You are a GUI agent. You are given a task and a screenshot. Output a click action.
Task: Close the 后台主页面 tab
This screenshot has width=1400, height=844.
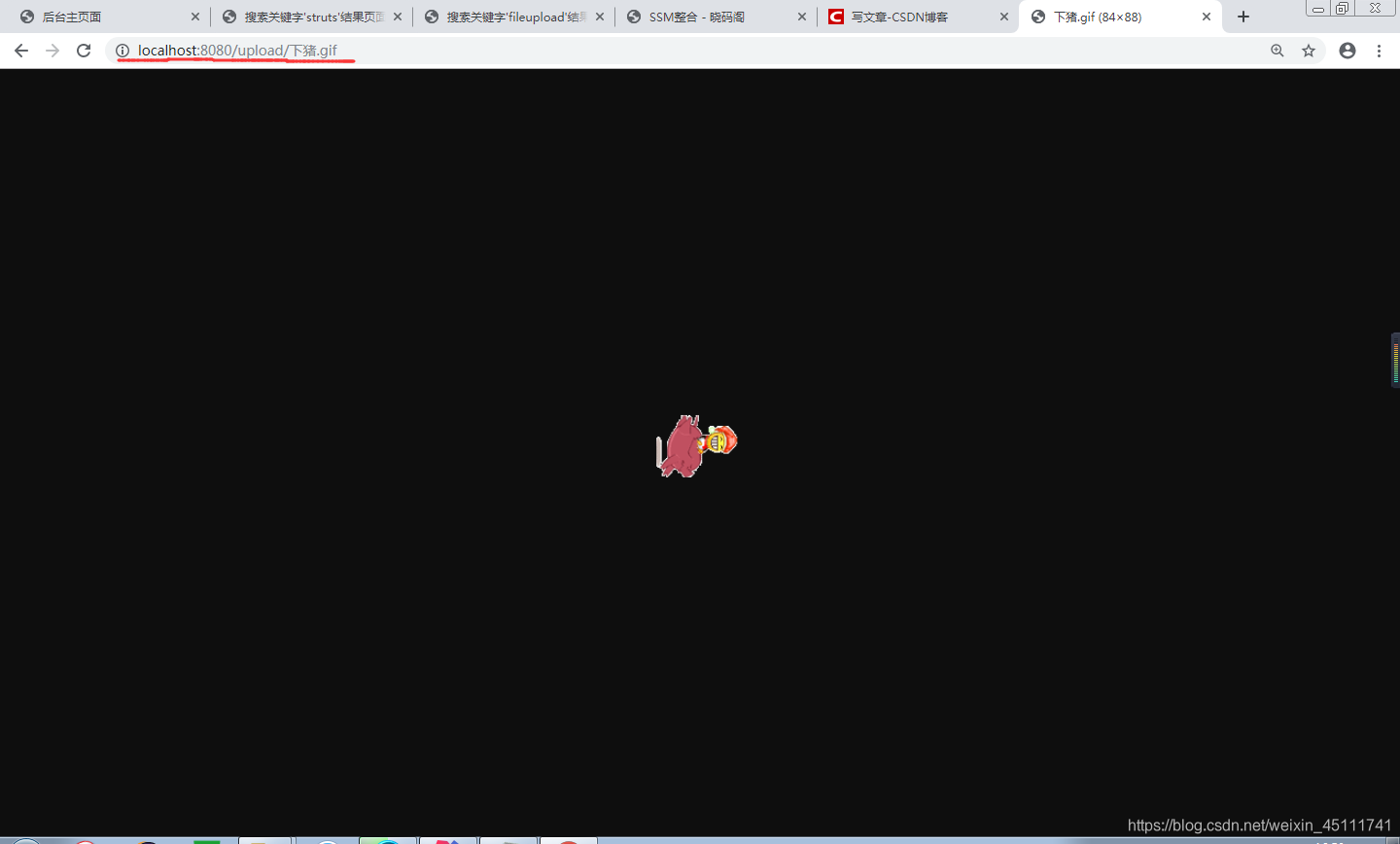195,17
